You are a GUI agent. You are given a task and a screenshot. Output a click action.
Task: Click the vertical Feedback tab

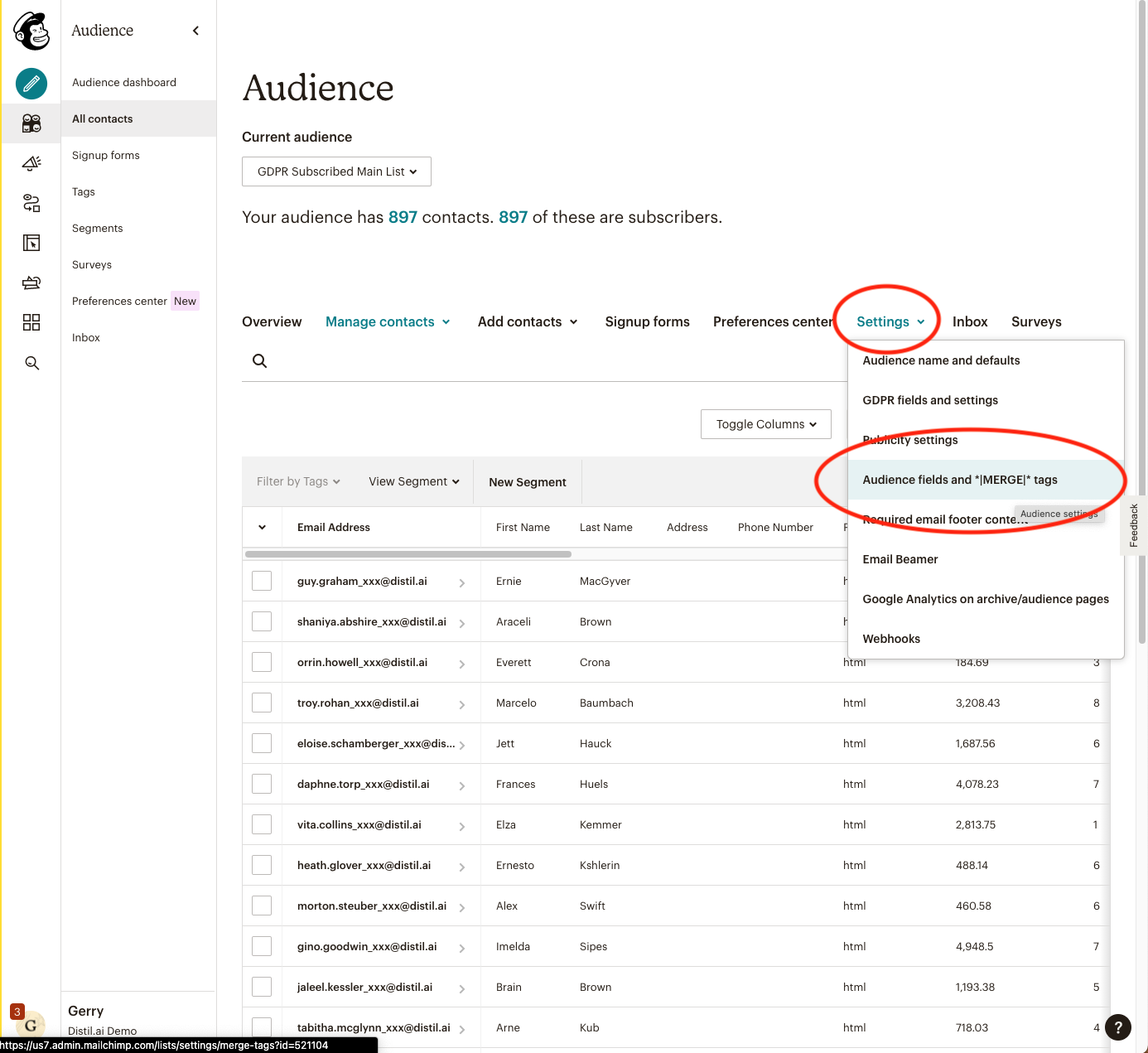(x=1134, y=525)
